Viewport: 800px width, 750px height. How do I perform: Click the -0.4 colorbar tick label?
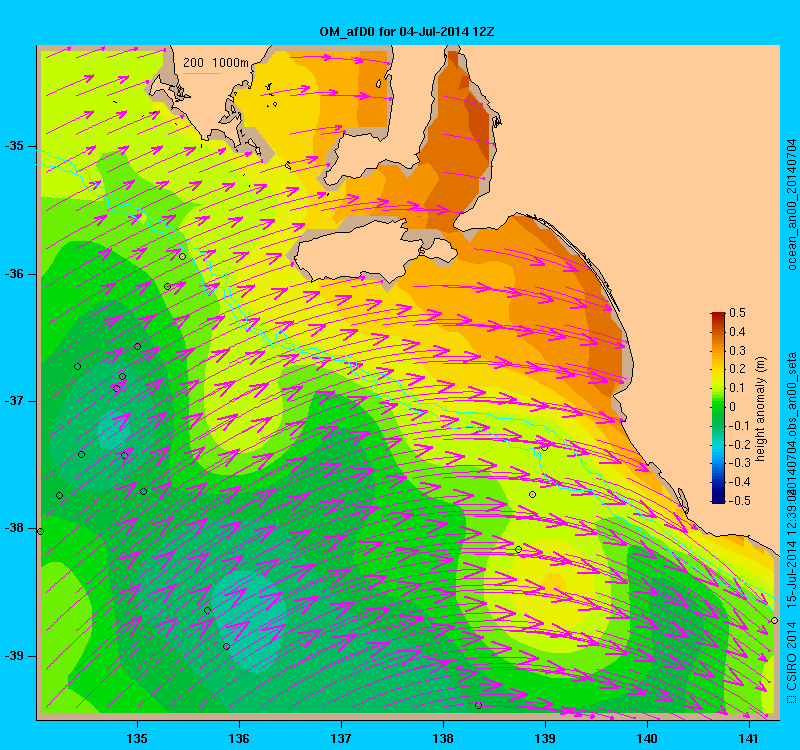click(739, 482)
